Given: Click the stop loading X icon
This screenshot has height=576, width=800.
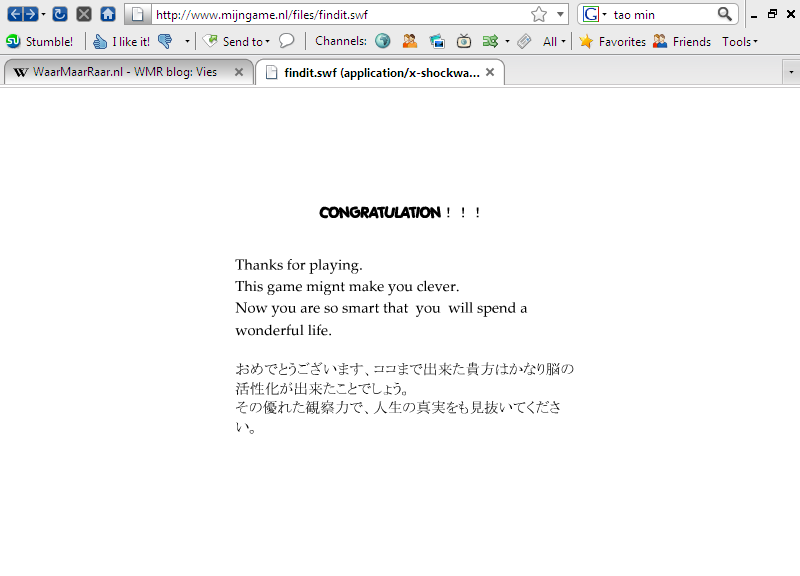Looking at the screenshot, I should point(84,14).
